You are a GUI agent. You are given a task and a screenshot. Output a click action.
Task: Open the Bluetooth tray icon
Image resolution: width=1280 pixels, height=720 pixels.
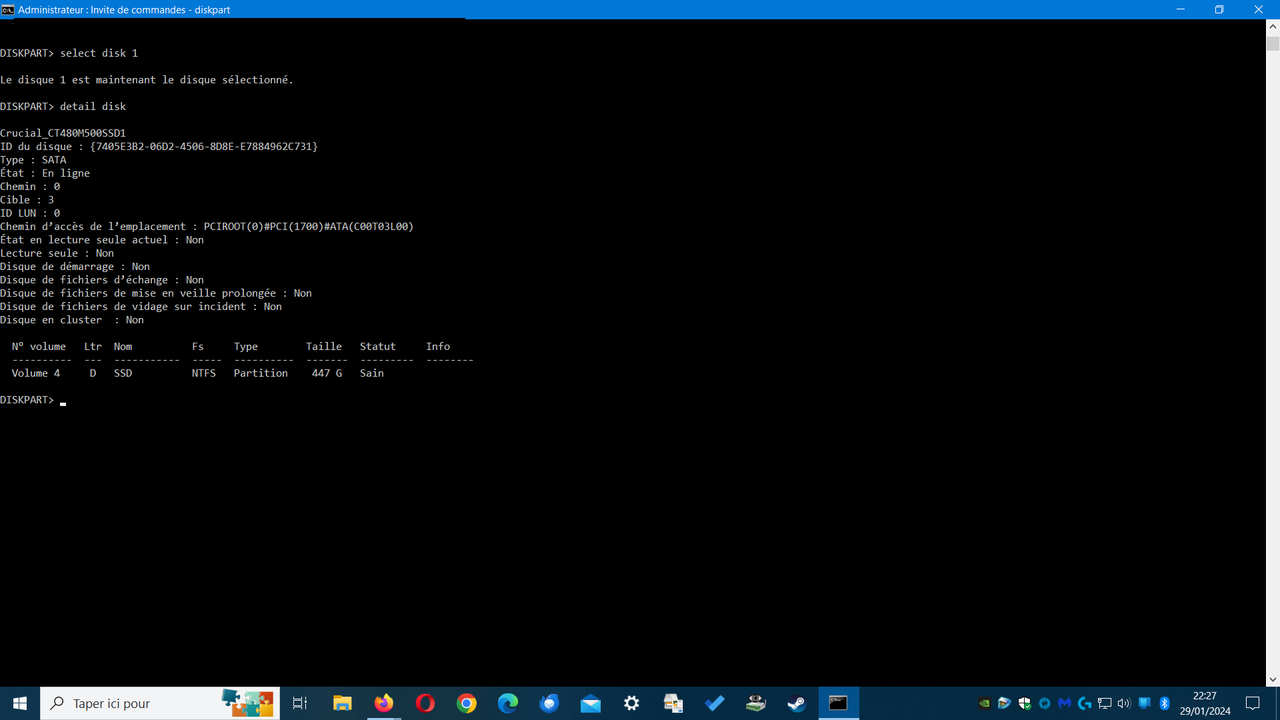(1163, 703)
